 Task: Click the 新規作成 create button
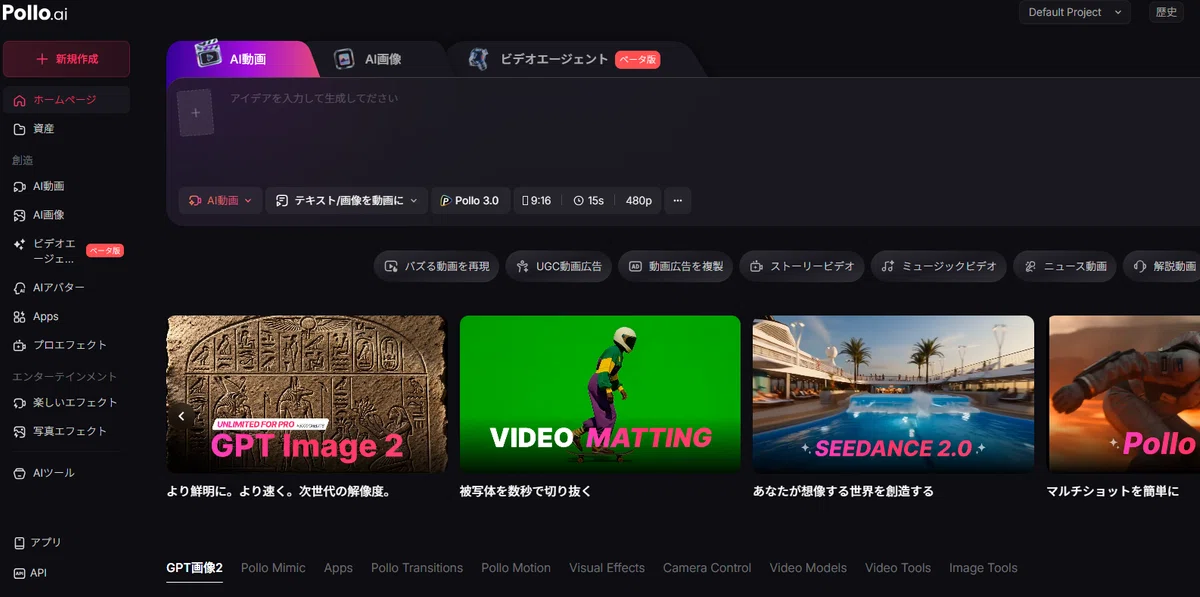coord(66,59)
